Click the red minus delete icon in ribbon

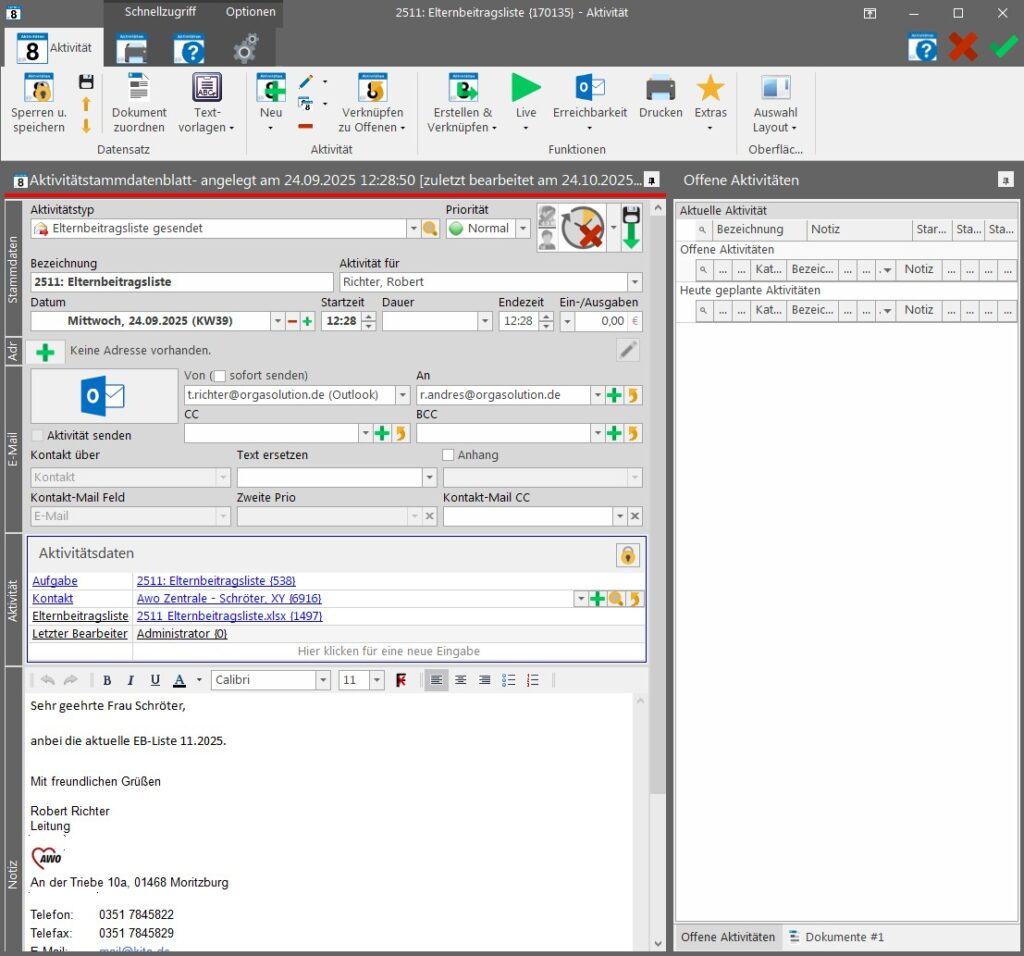(305, 126)
